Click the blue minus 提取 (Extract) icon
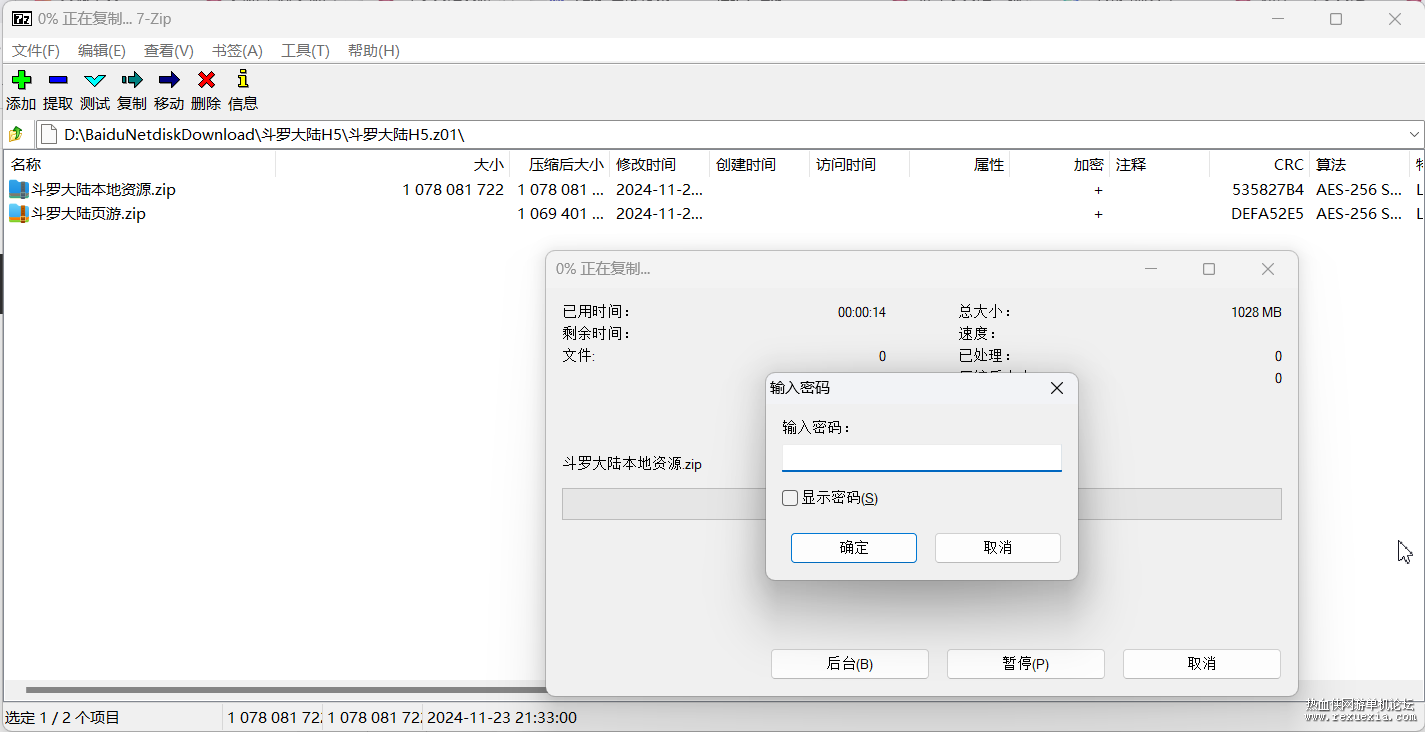Viewport: 1425px width, 732px height. coord(58,80)
